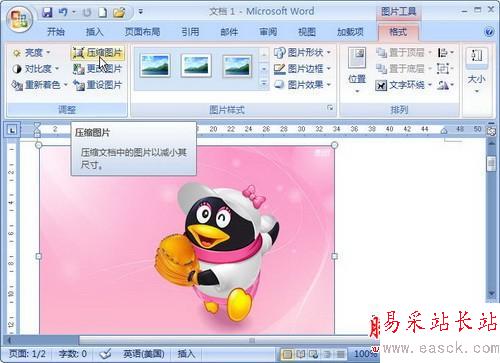Click 置于顶层 bring to front
Screen dimensions: 500x363
click(x=403, y=53)
